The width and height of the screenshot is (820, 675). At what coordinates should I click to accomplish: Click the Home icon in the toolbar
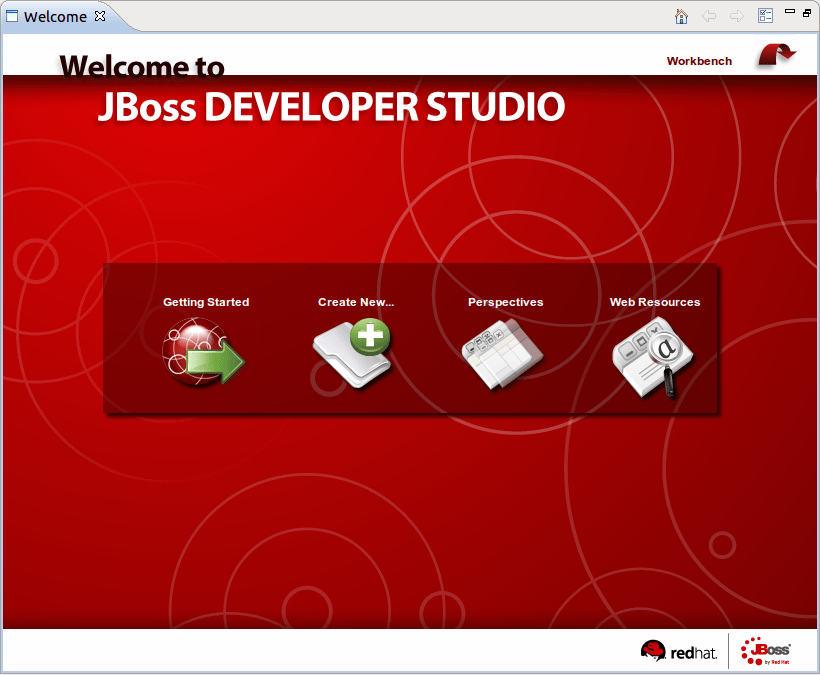(681, 16)
